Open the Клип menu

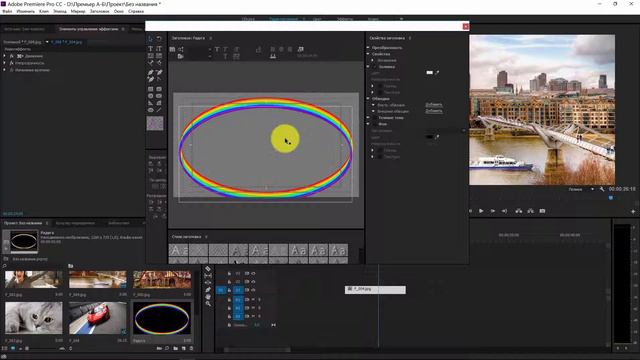tap(44, 11)
